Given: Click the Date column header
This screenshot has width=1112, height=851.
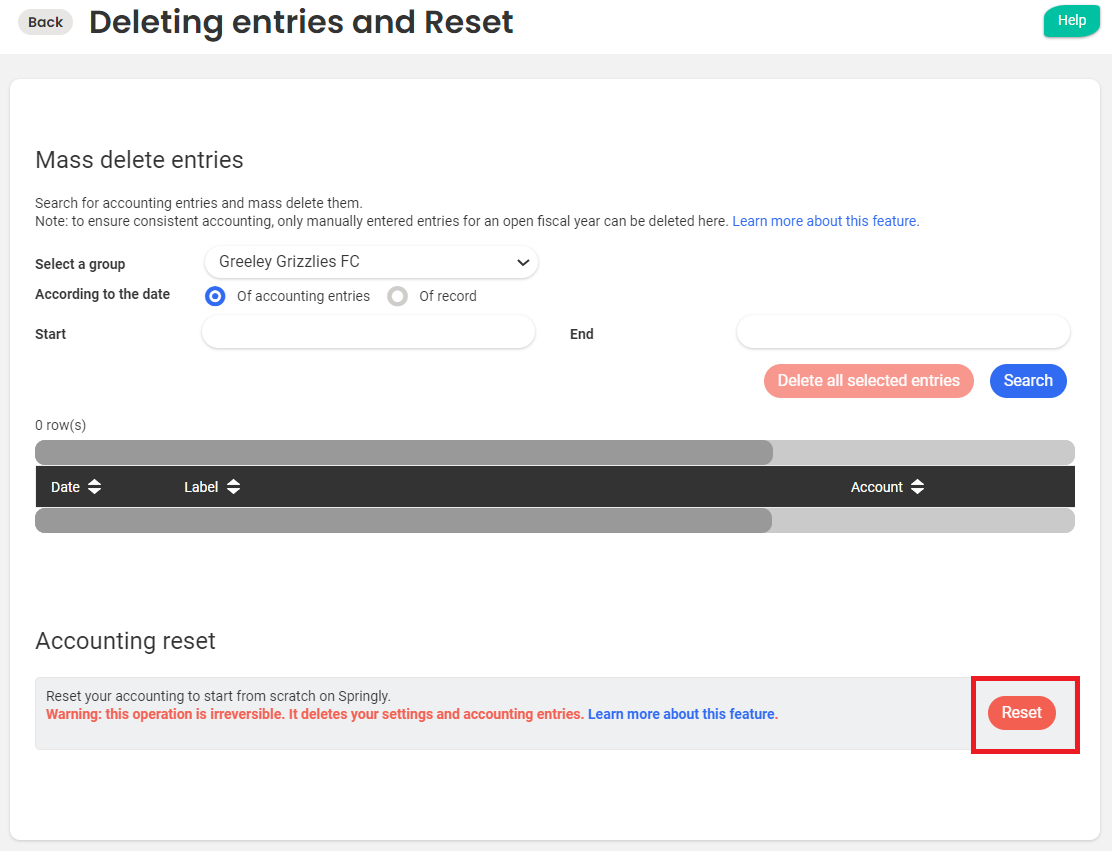Looking at the screenshot, I should tap(65, 487).
